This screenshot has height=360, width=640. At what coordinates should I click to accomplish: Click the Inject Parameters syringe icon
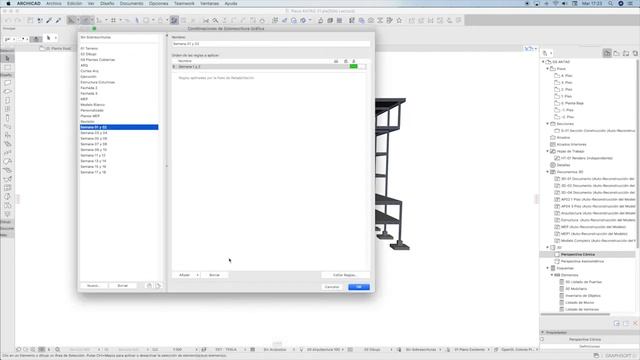coord(58,20)
